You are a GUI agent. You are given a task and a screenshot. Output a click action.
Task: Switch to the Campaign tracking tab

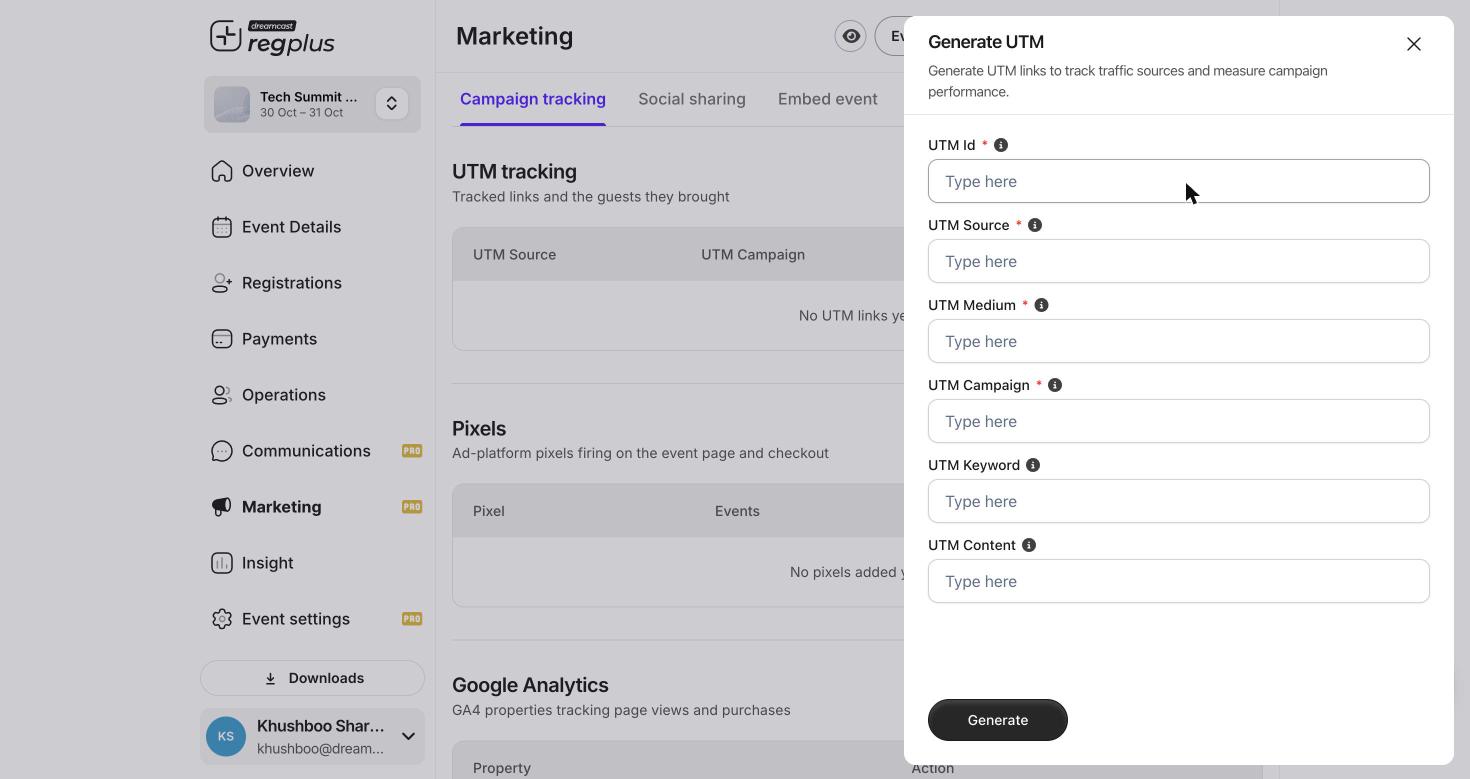(533, 99)
